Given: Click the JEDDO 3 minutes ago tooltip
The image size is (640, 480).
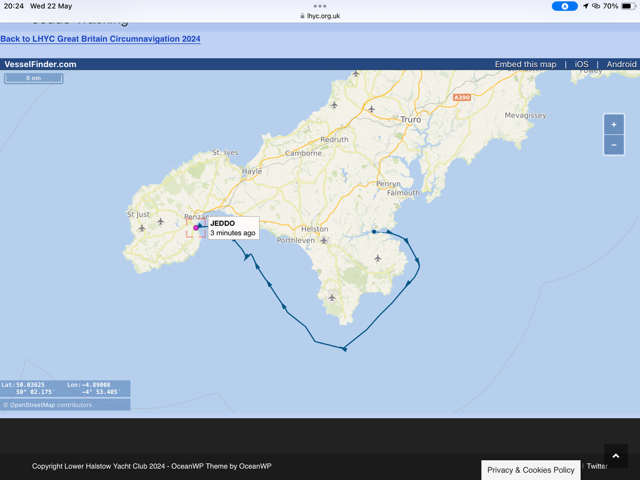Looking at the screenshot, I should [233, 228].
